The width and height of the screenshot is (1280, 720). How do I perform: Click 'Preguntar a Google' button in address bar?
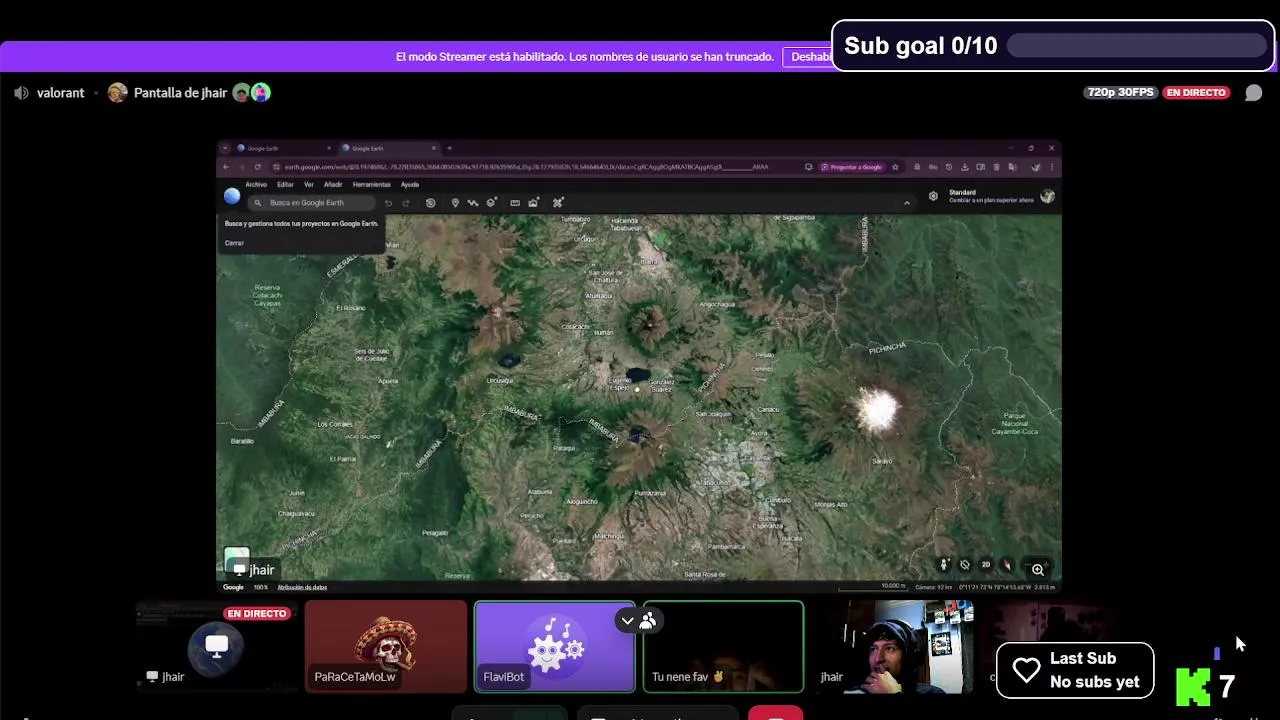coord(853,167)
